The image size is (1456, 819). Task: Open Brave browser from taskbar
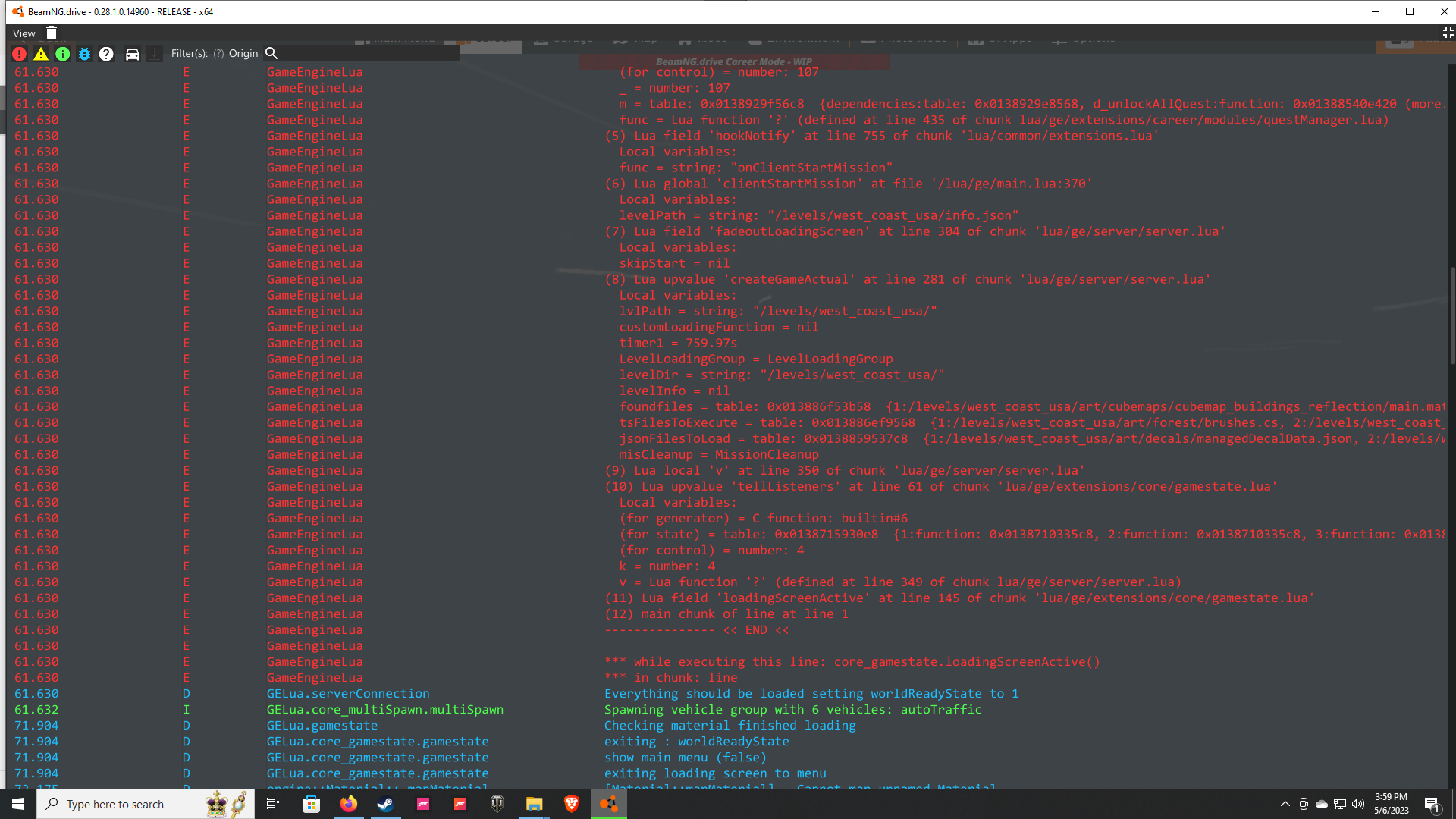tap(572, 804)
